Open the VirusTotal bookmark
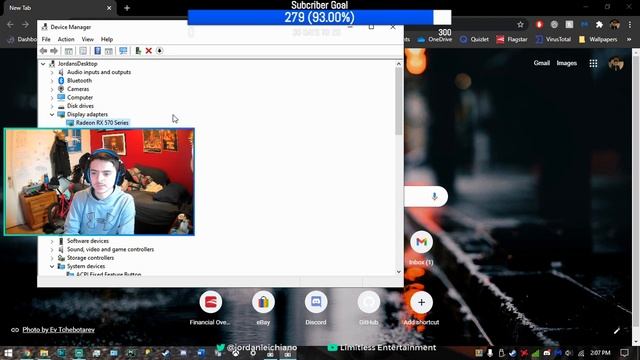Viewport: 640px width, 360px height. [x=553, y=39]
